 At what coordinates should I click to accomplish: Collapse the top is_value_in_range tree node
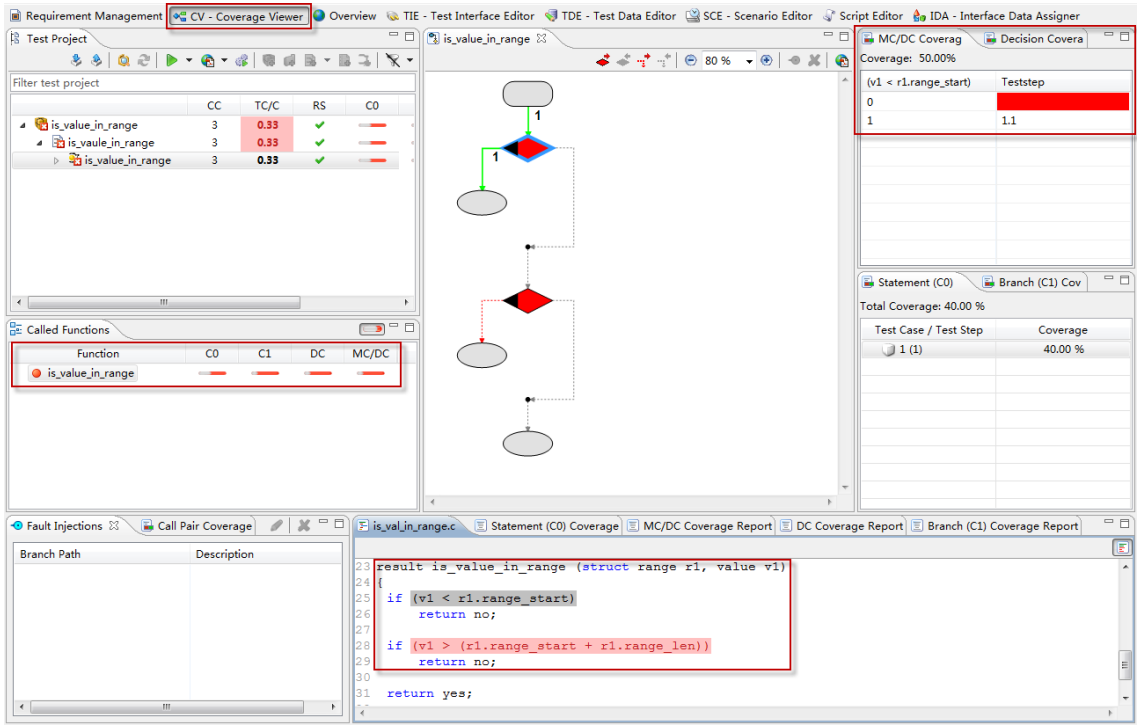[x=23, y=126]
